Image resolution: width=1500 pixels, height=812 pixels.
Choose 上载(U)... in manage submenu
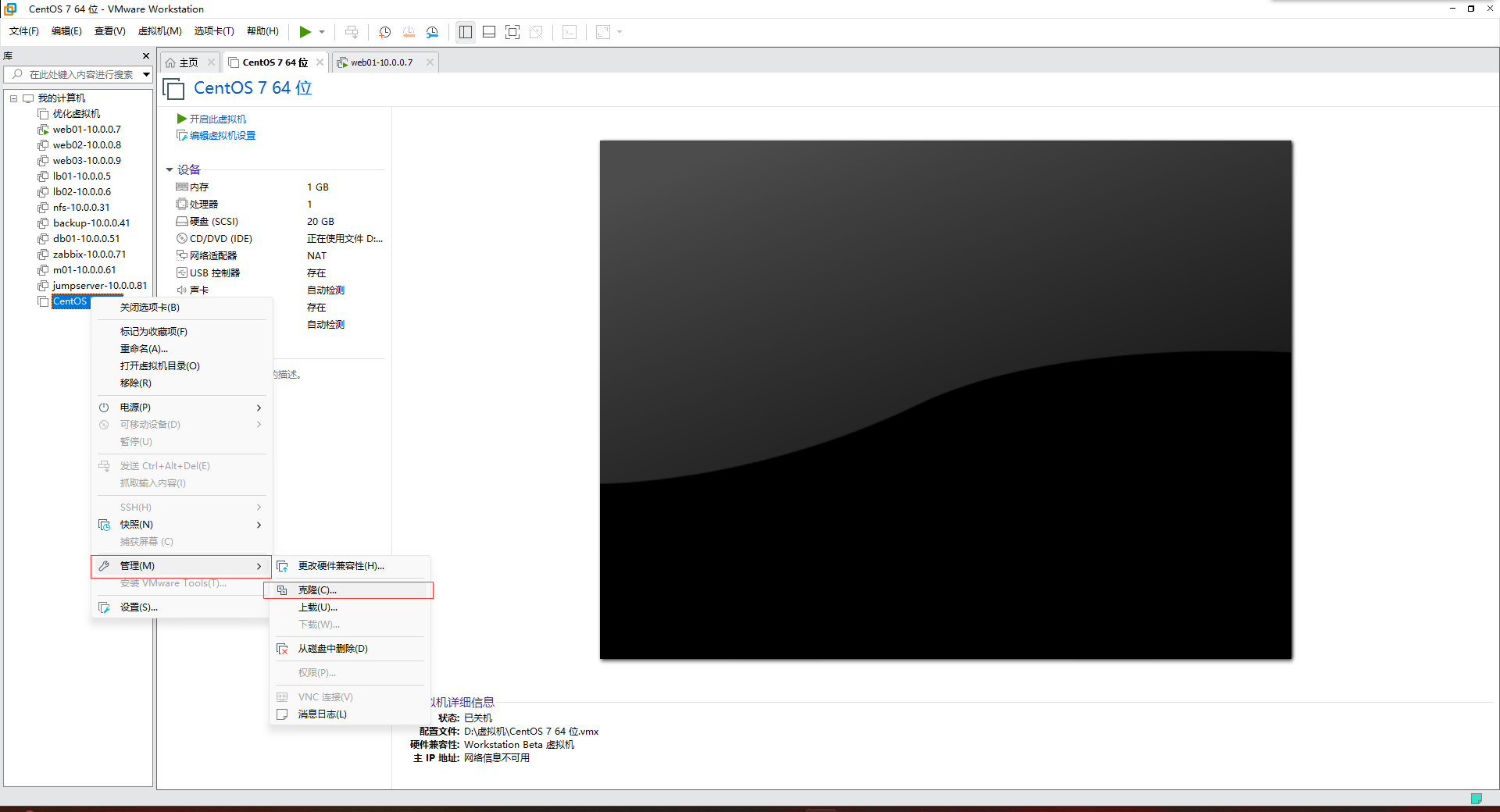point(350,607)
